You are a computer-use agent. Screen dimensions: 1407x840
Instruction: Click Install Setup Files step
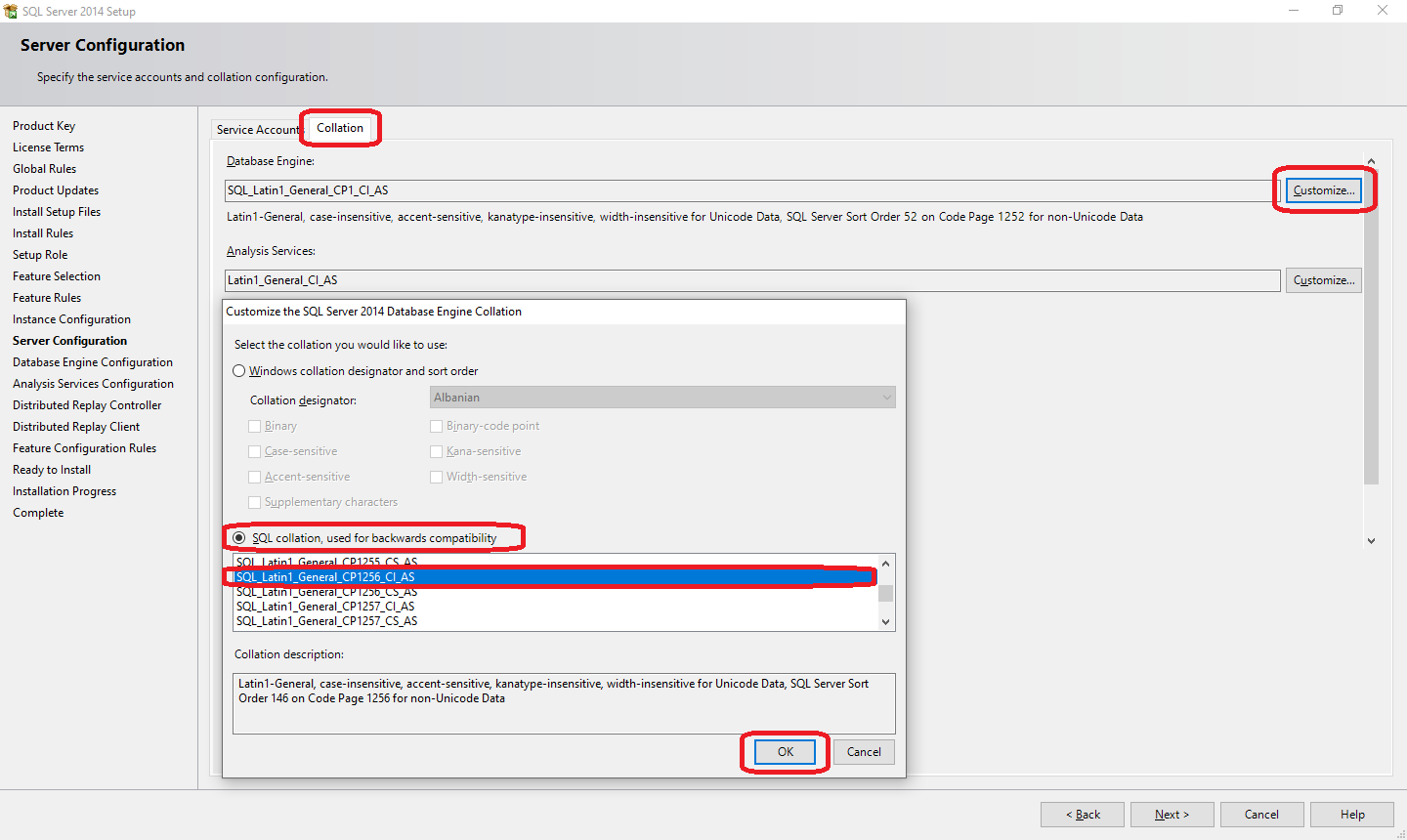click(x=57, y=212)
